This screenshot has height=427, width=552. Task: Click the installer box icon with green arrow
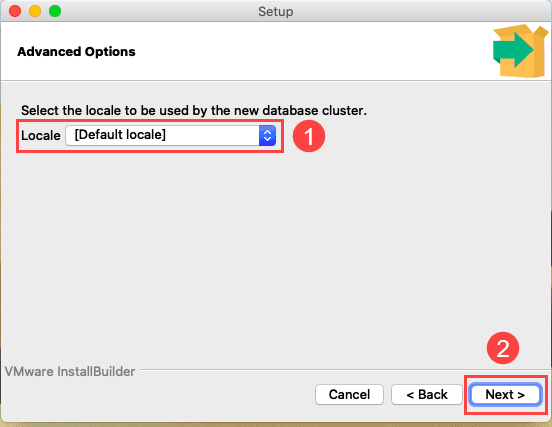pos(520,51)
